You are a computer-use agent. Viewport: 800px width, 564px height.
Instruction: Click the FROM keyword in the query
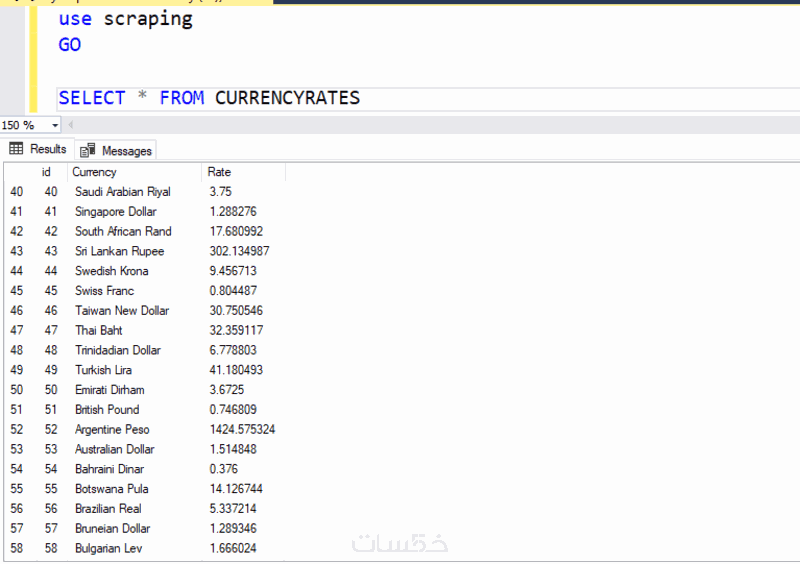(x=182, y=97)
